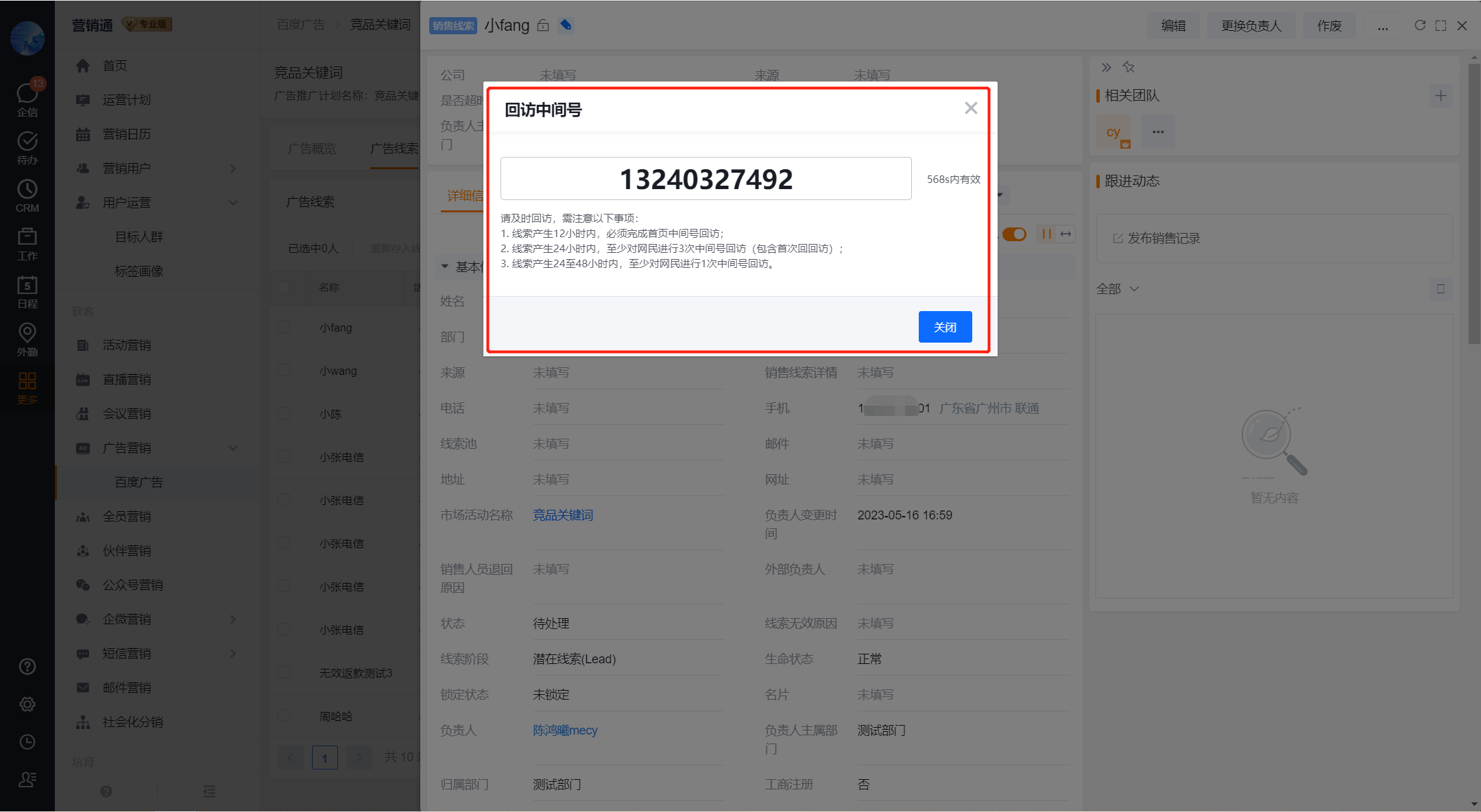The height and width of the screenshot is (812, 1481).
Task: Click the refresh icon in top bar
Action: click(1420, 25)
